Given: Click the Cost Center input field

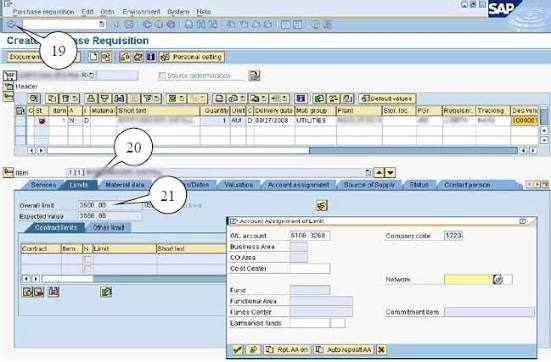Looking at the screenshot, I should [x=310, y=269].
